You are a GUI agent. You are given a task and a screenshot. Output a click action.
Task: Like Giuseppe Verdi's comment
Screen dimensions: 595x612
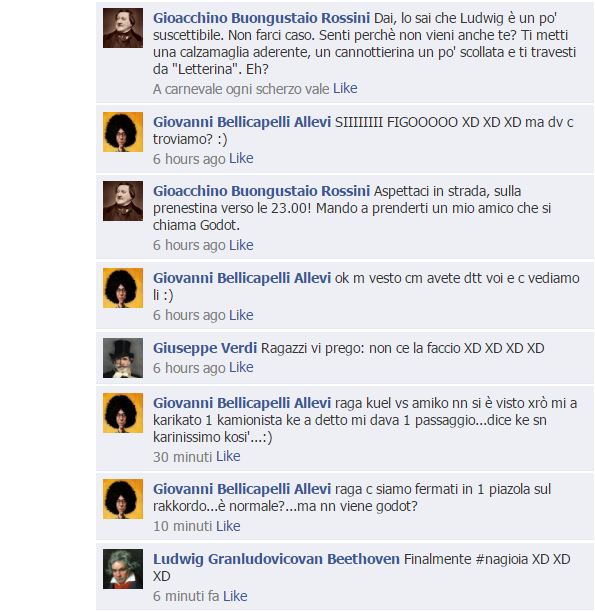click(x=241, y=368)
